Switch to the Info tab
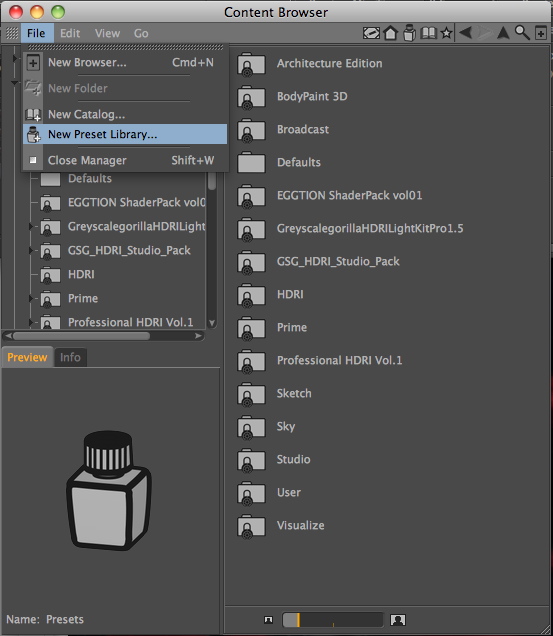Viewport: 553px width, 636px height. coord(70,357)
